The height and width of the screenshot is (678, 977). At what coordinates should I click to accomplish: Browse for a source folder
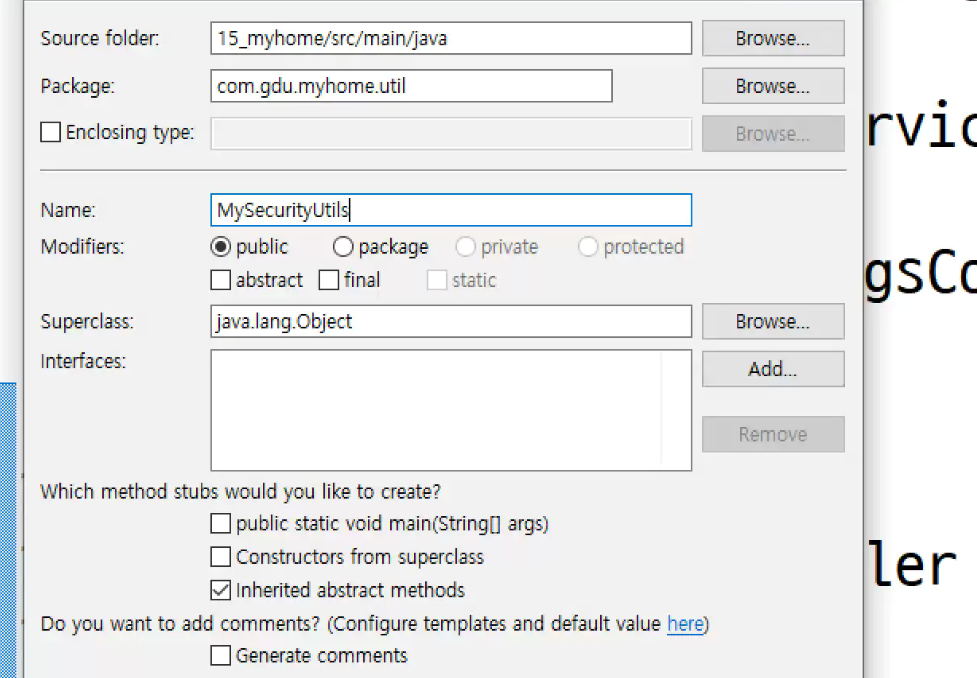coord(773,38)
